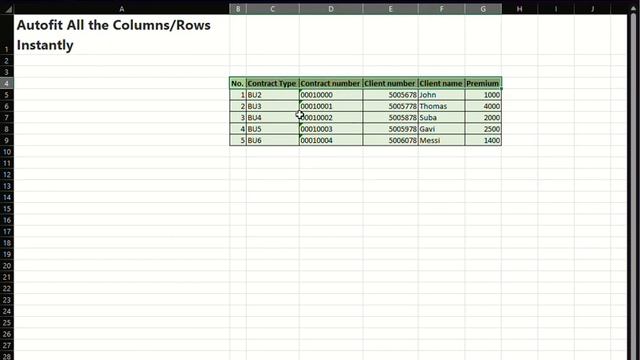Click the 'Client number' header cell
The width and height of the screenshot is (640, 360).
point(391,83)
